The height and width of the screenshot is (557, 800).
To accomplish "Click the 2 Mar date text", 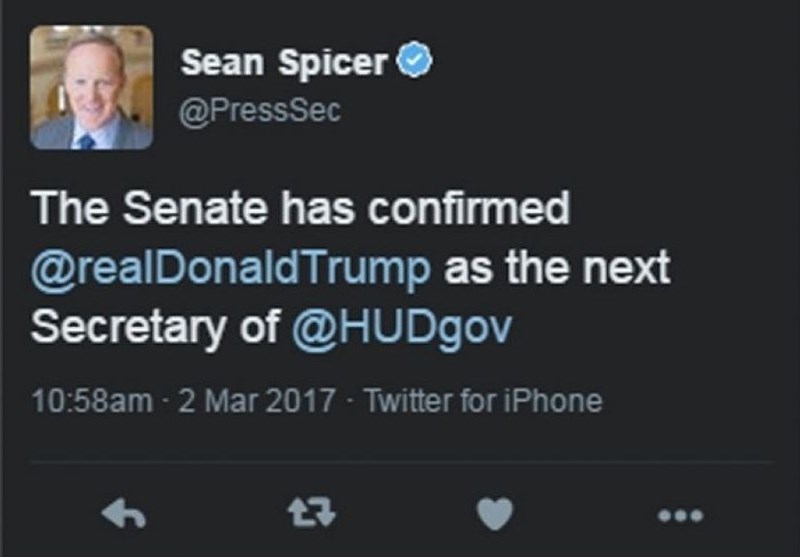I will point(219,400).
